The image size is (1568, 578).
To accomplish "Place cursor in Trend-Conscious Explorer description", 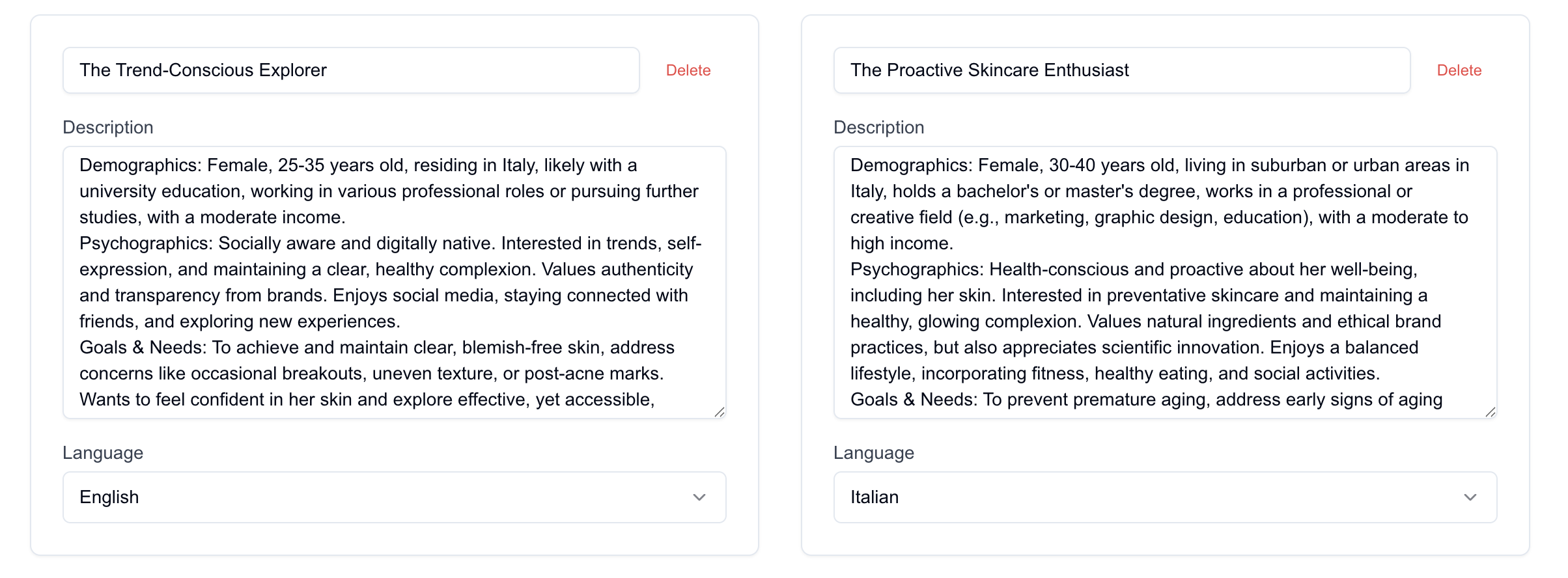I will pyautogui.click(x=393, y=280).
